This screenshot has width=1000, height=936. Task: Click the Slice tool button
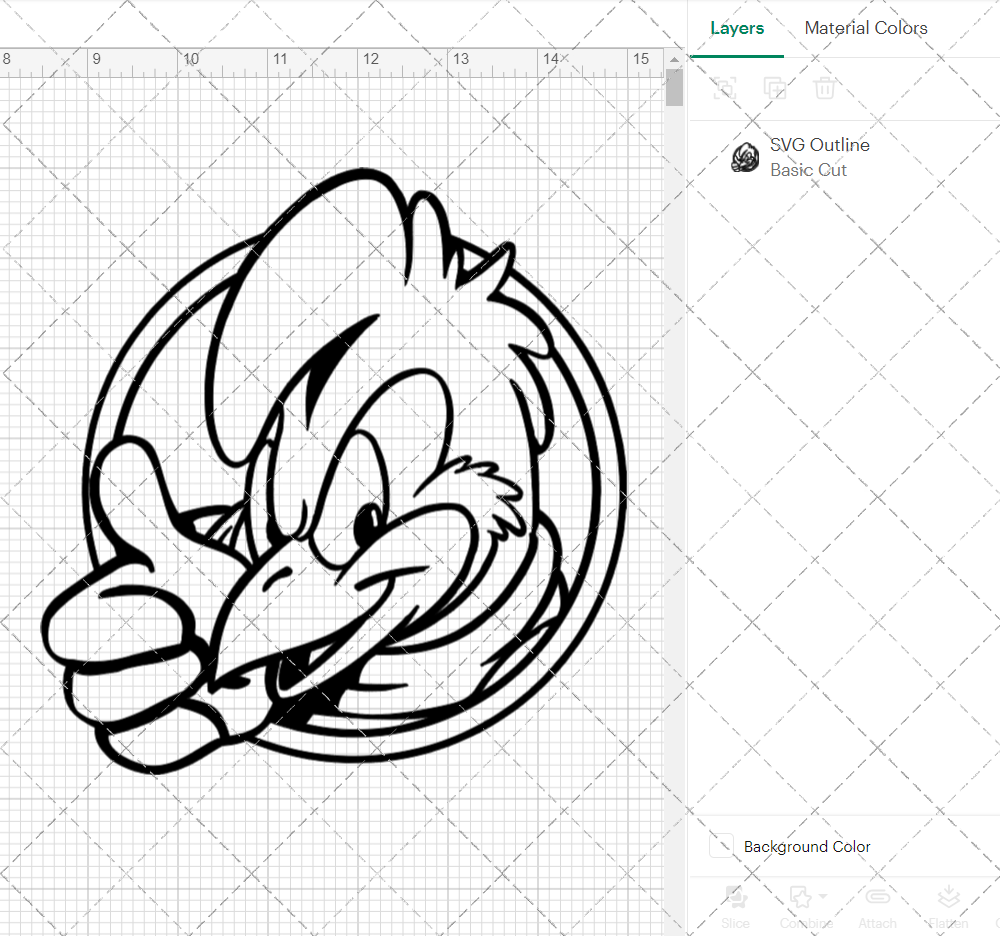pos(735,907)
